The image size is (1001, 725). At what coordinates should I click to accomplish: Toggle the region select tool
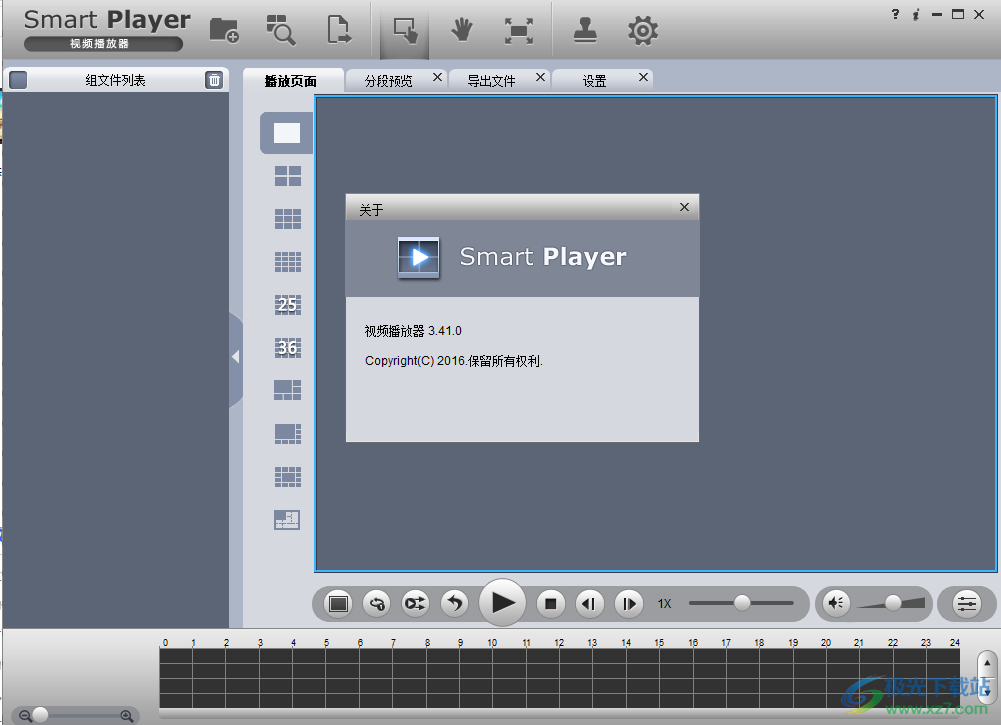point(404,30)
